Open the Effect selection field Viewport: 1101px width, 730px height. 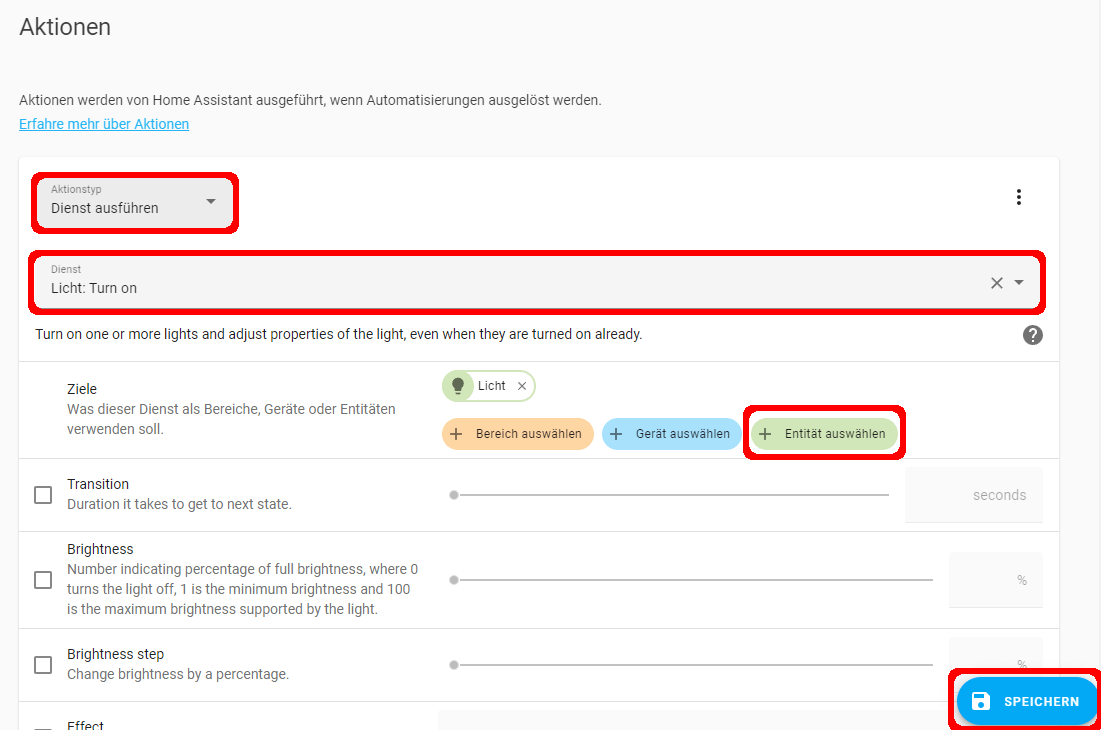tap(690, 720)
